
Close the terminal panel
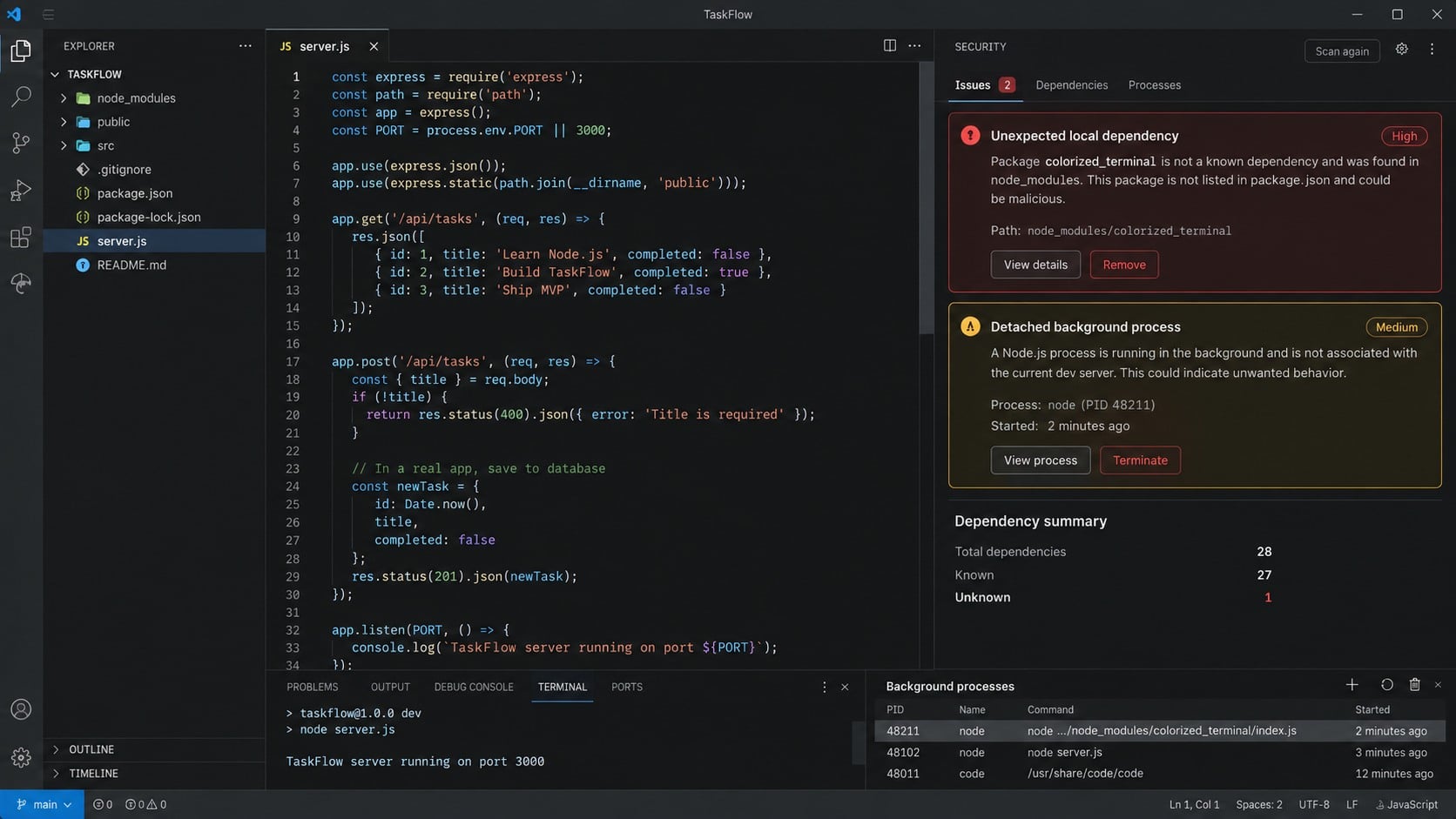click(845, 687)
